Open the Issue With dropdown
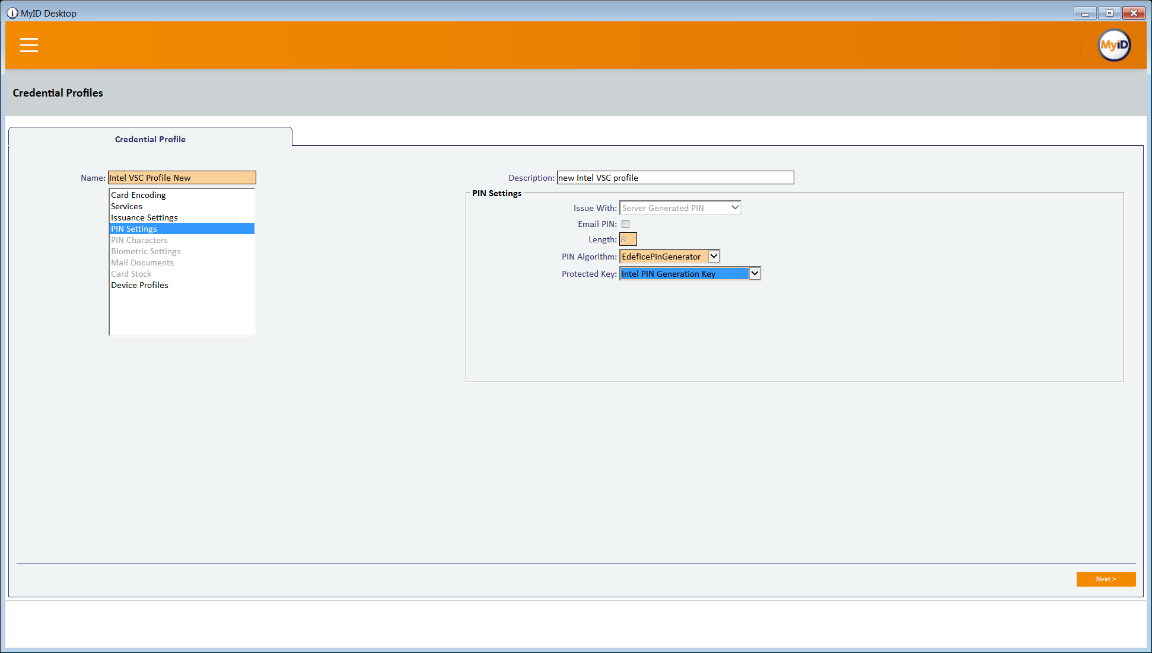The width and height of the screenshot is (1152, 653). point(680,208)
